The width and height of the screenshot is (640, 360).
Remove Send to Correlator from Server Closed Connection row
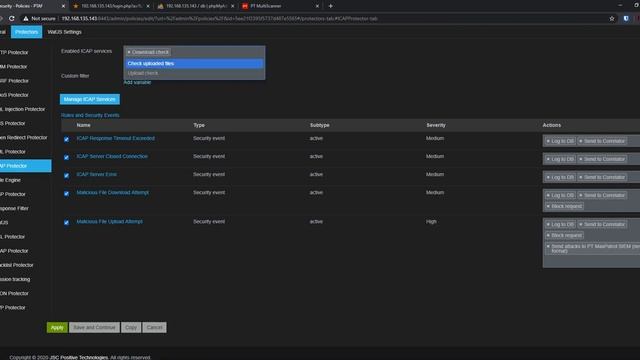click(580, 159)
